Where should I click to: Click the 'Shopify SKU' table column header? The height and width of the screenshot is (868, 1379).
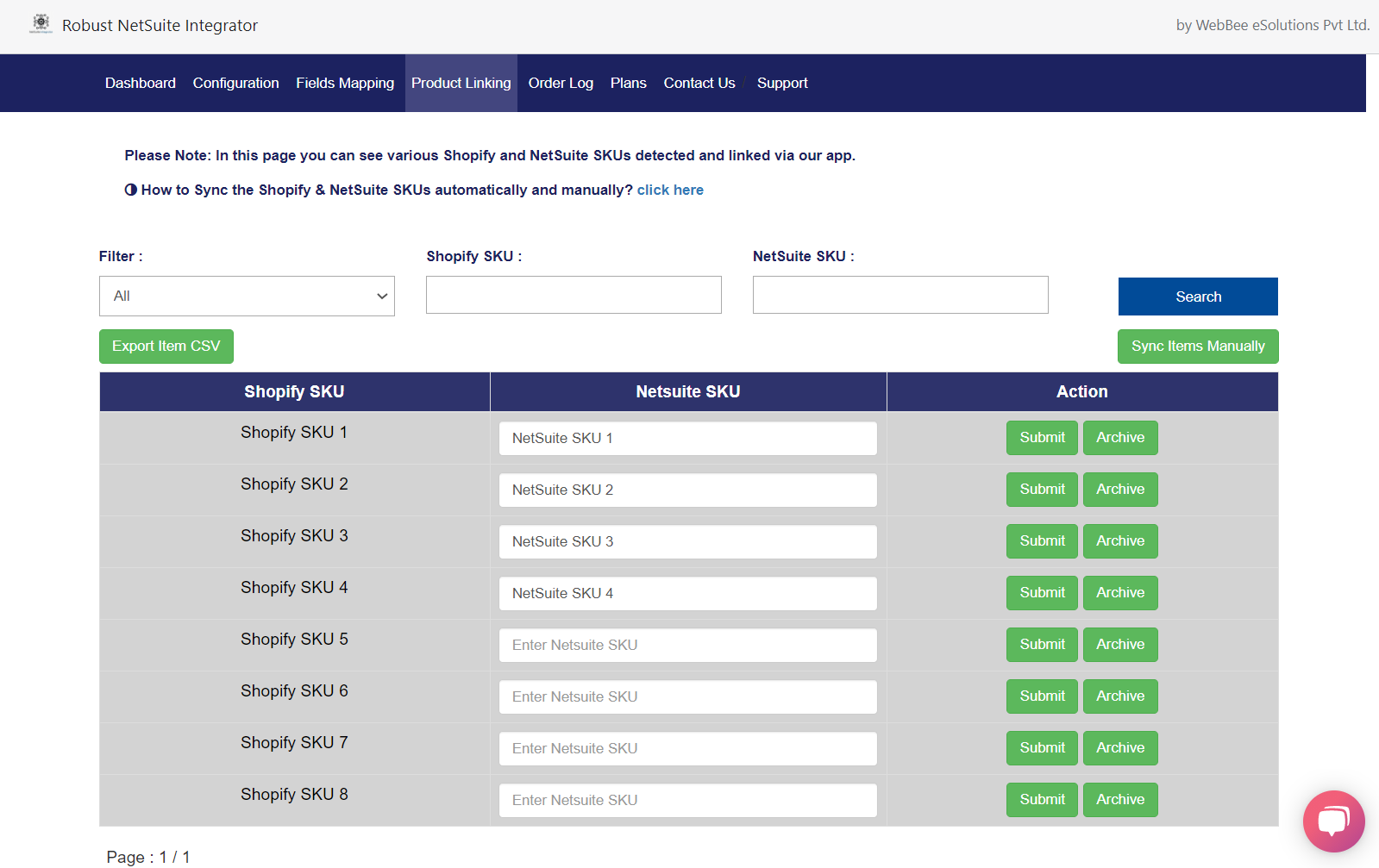[x=294, y=392]
